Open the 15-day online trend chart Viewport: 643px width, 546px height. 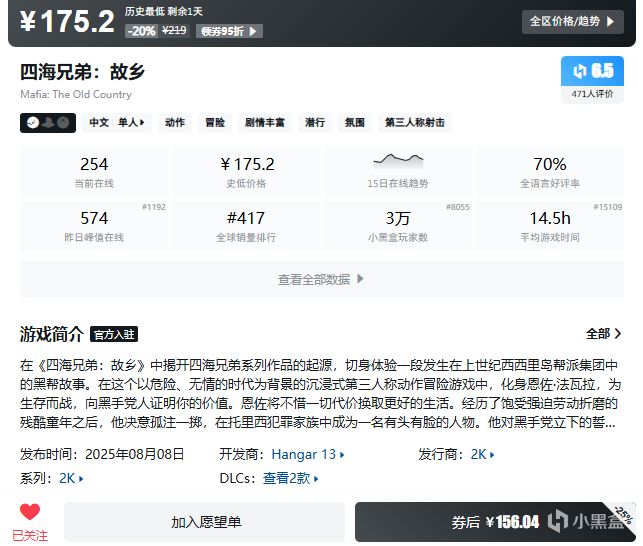click(x=398, y=171)
